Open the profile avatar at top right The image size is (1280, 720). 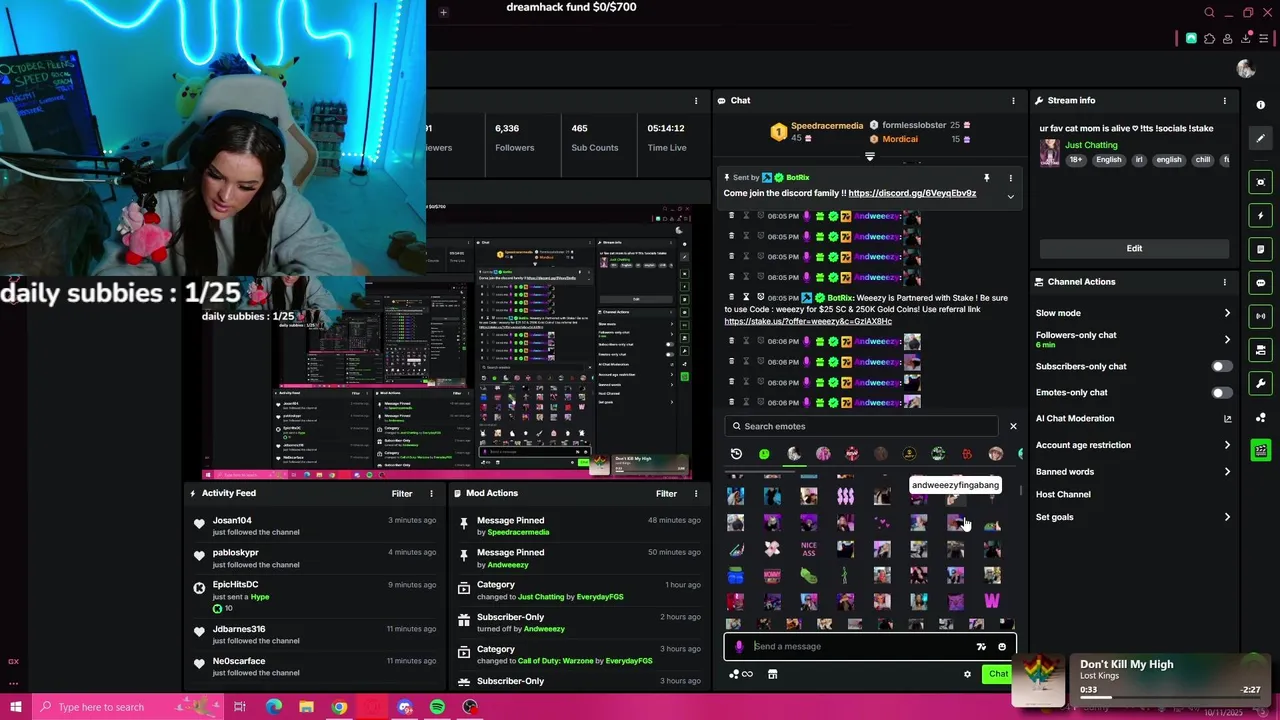[x=1246, y=69]
